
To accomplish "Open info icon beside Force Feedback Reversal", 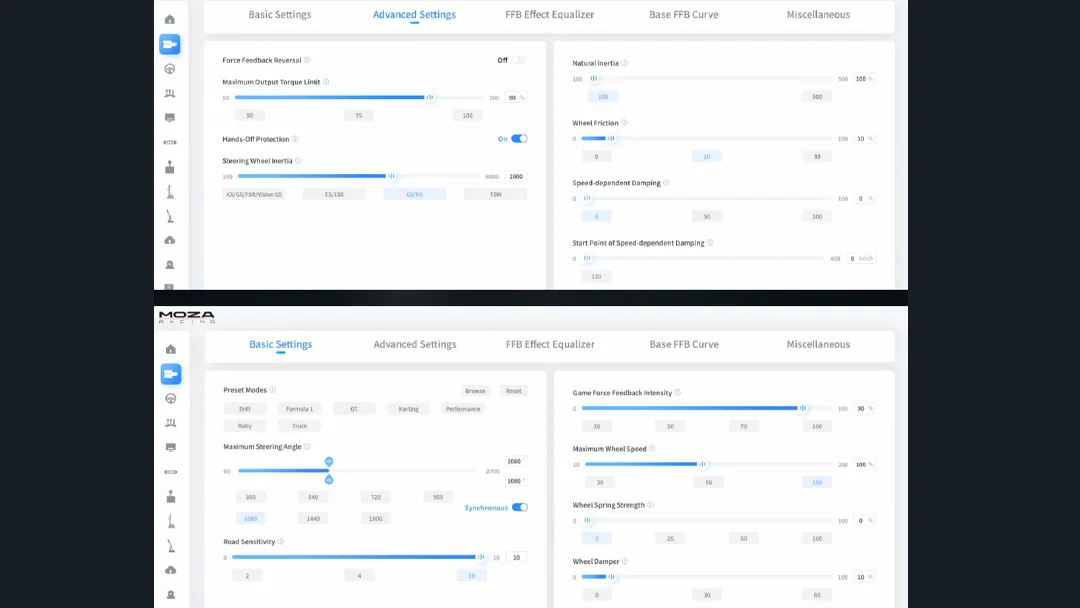I will 307,60.
